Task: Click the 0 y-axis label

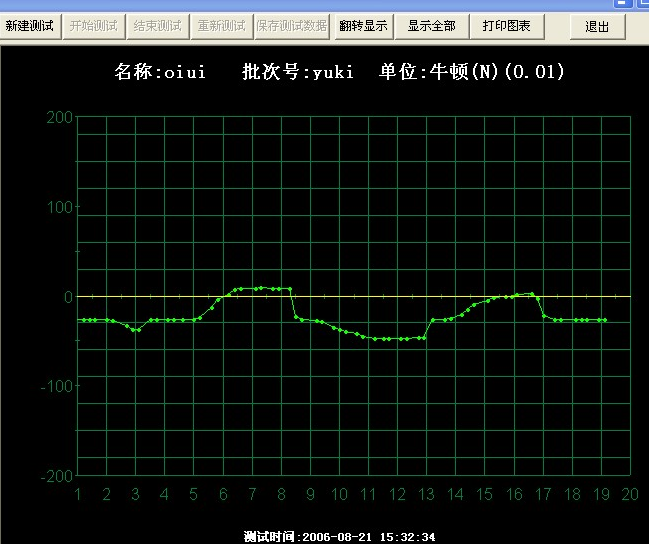Action: (68, 297)
